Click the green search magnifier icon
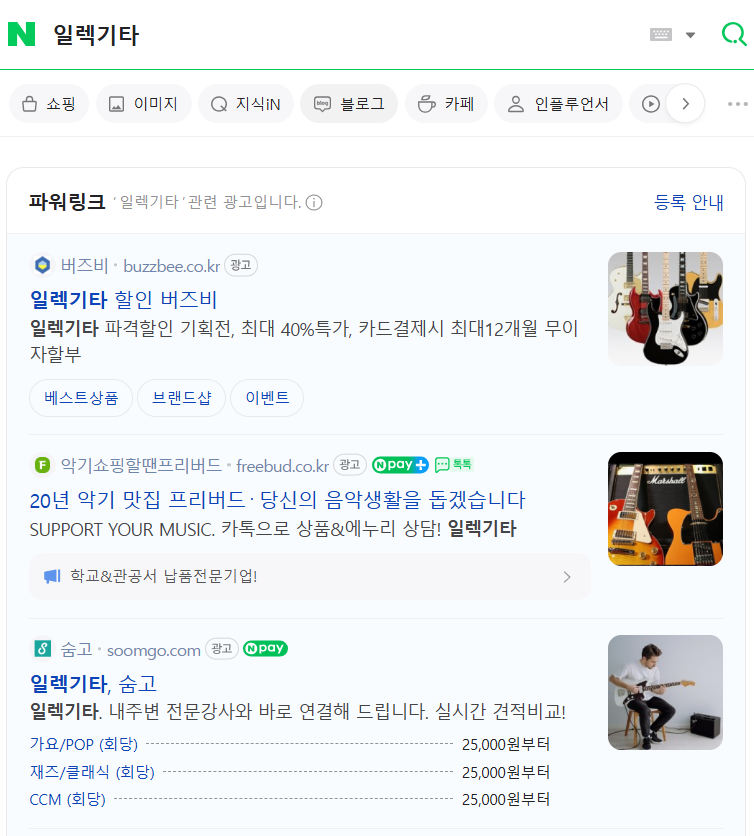This screenshot has height=836, width=754. (x=734, y=34)
